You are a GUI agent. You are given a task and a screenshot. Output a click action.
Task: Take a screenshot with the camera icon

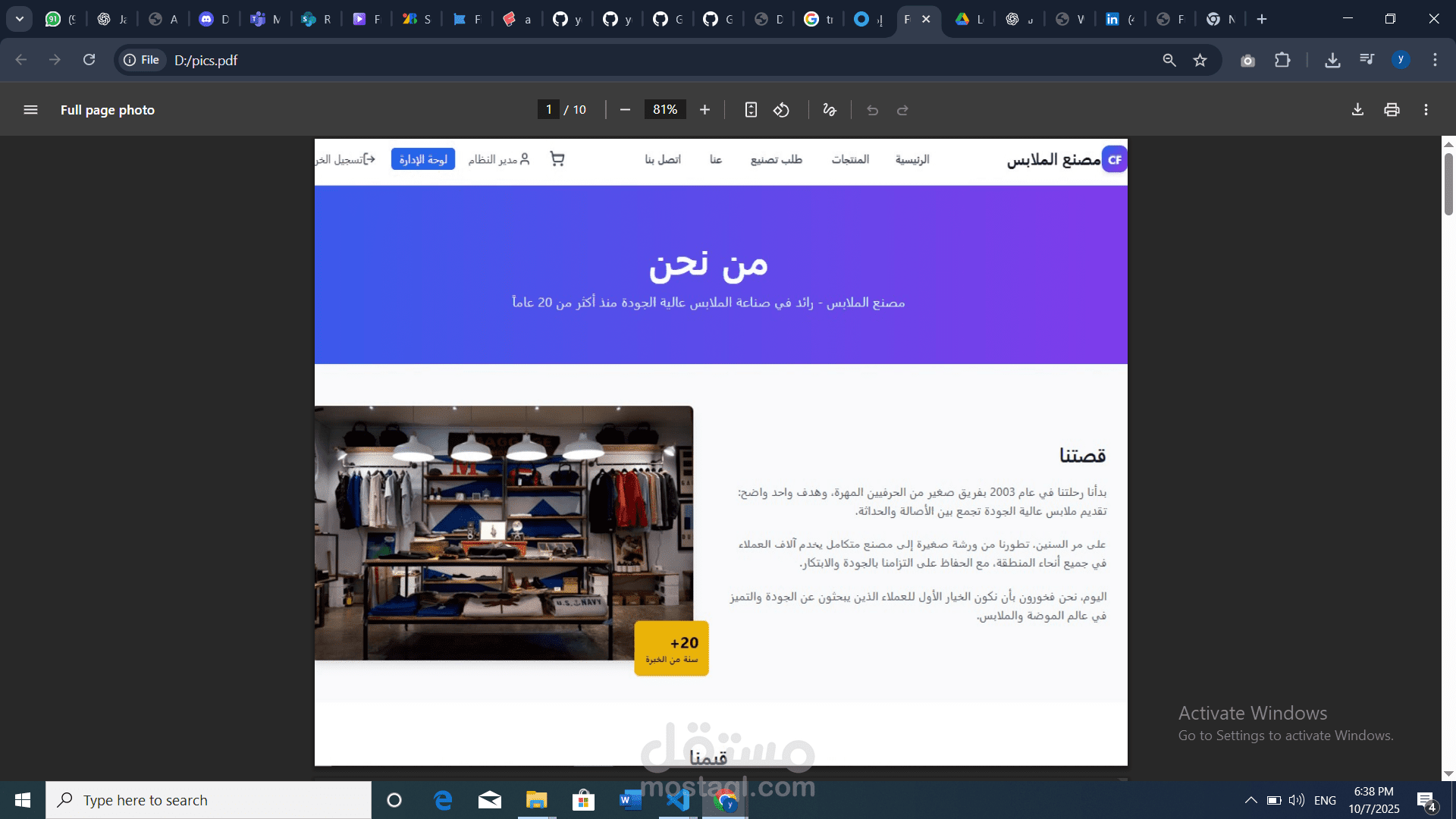[1247, 60]
